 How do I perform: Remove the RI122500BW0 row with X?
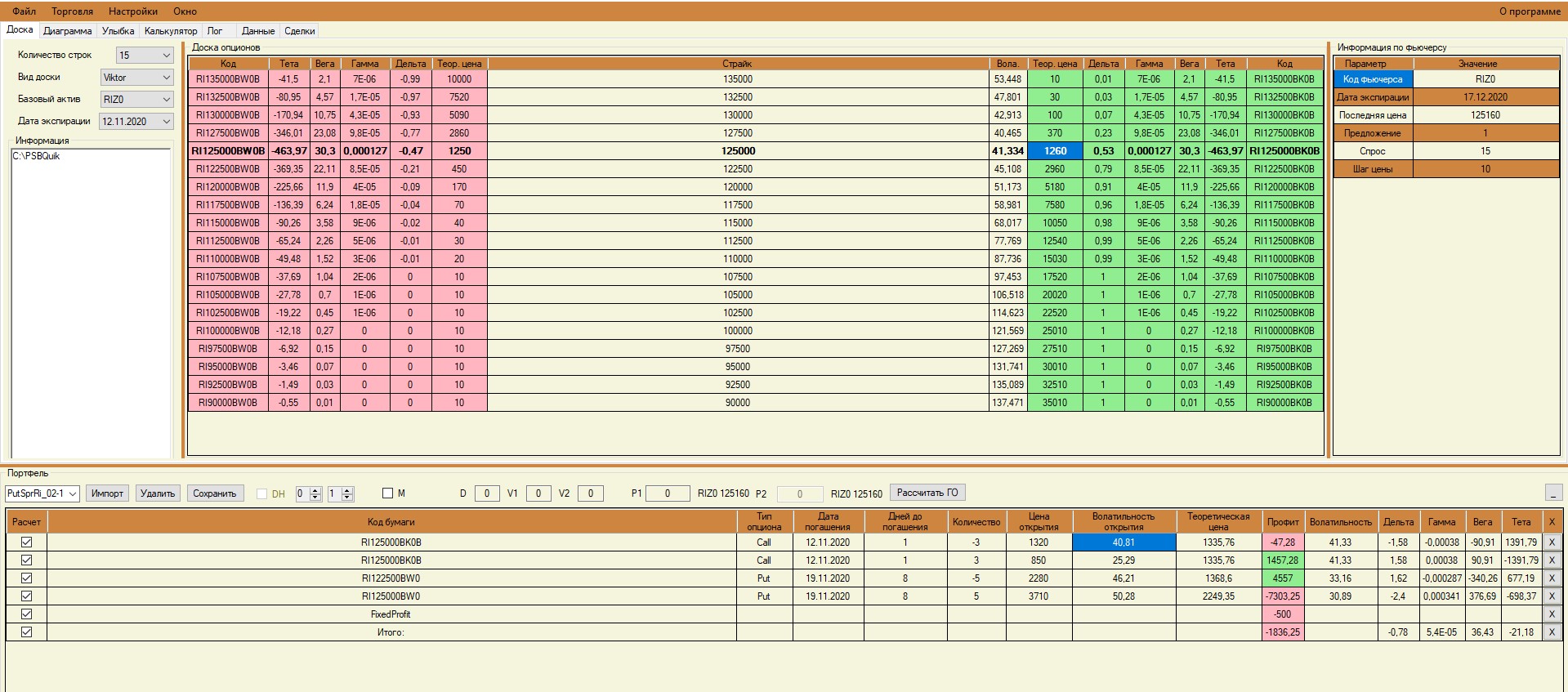[x=1552, y=578]
